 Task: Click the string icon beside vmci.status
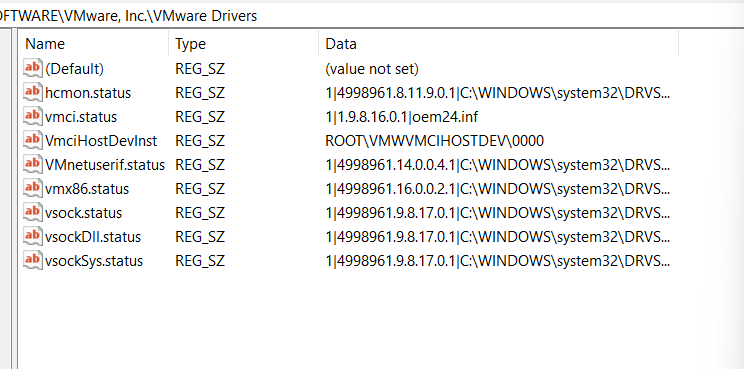coord(33,117)
